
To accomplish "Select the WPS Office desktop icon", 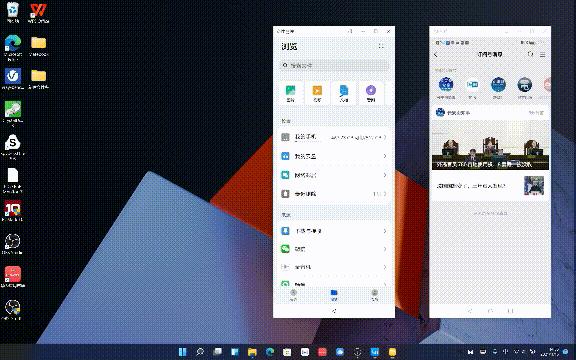I will [39, 13].
